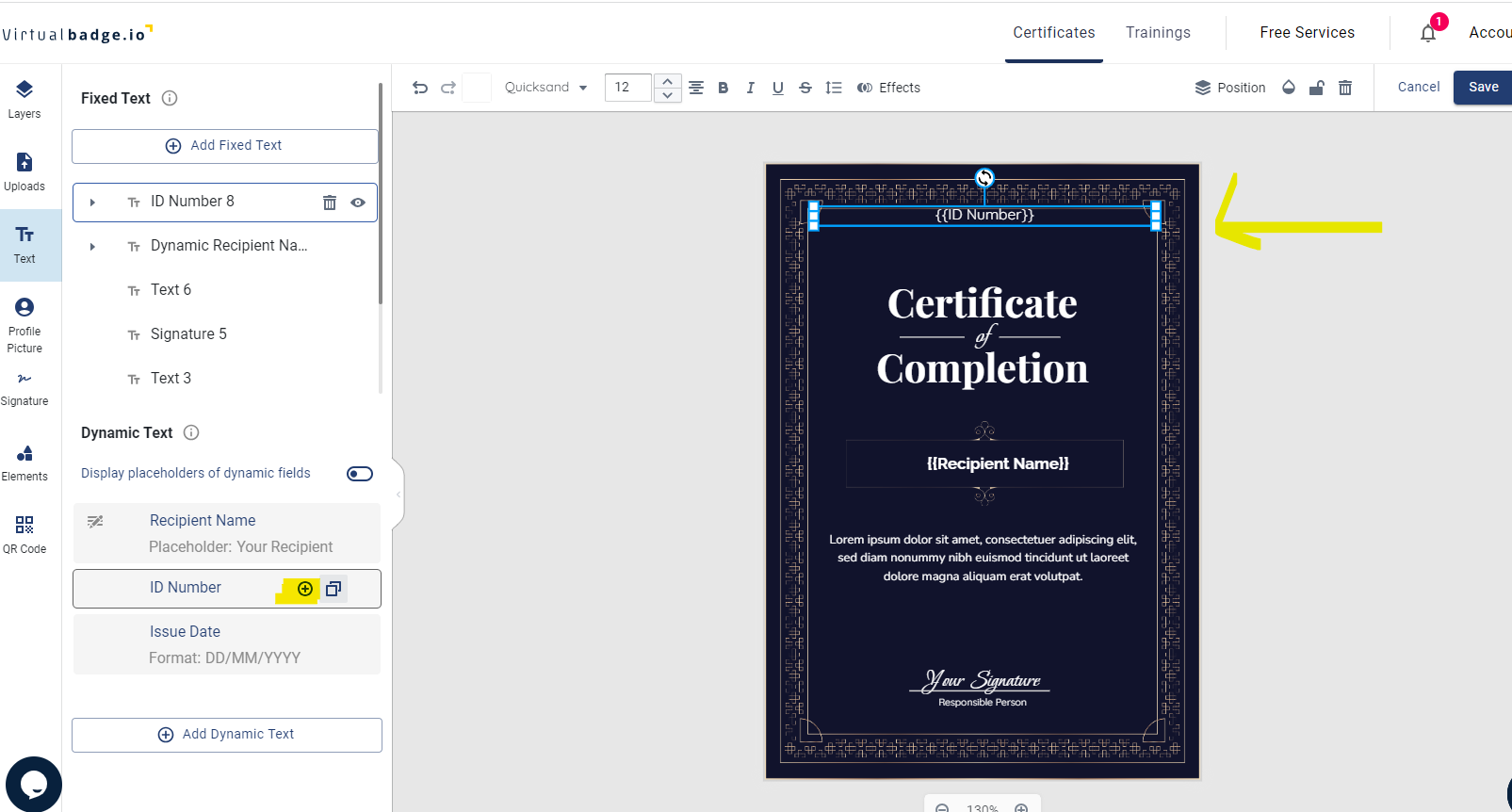Delete ID Number 8 layer with trash icon
Viewport: 1512px width, 812px height.
pos(330,203)
